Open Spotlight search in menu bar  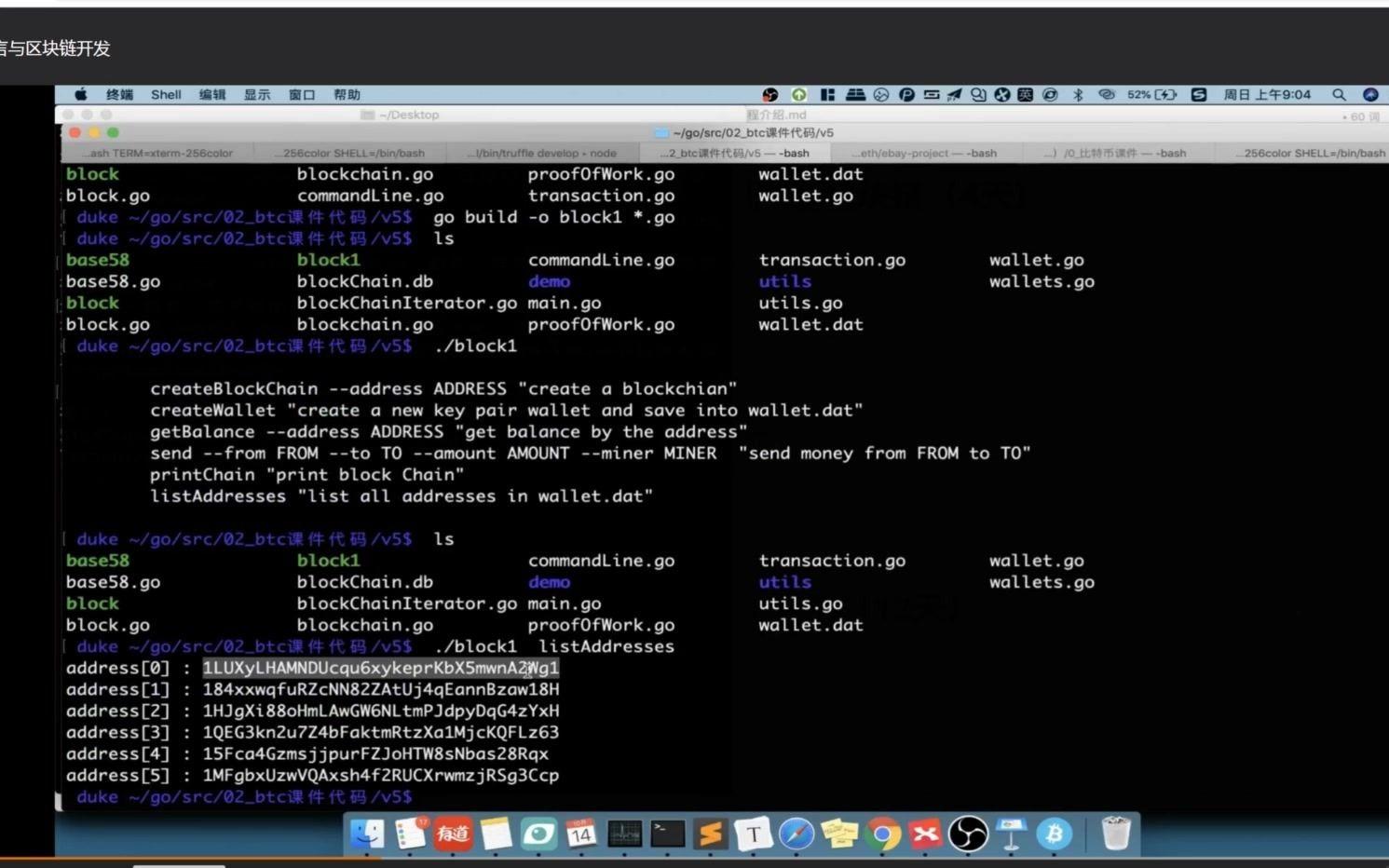[x=1339, y=94]
